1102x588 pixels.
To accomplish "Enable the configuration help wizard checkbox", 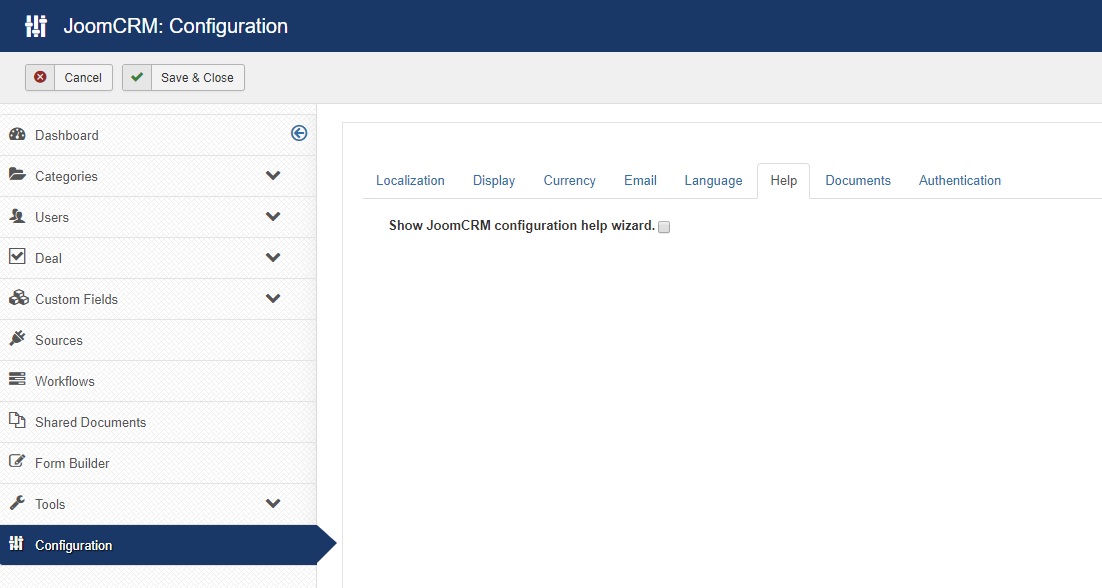I will pos(664,227).
